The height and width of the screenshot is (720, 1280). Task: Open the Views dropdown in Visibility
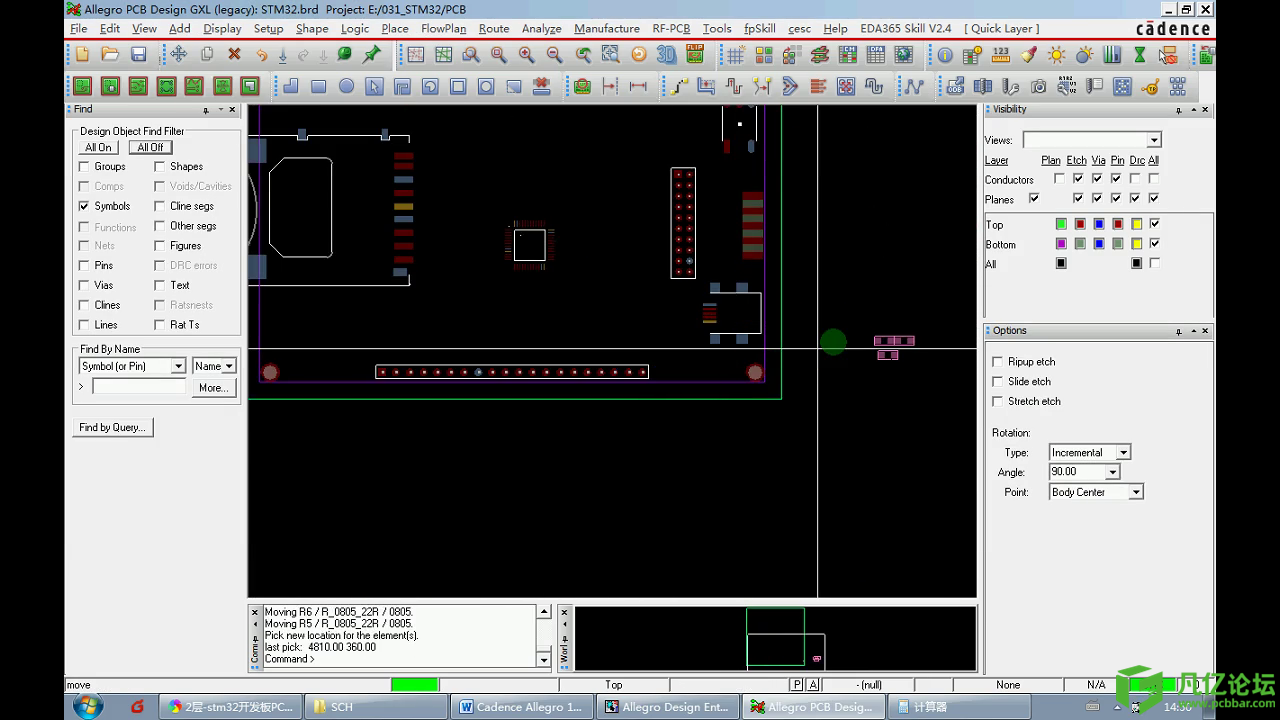pyautogui.click(x=1154, y=140)
